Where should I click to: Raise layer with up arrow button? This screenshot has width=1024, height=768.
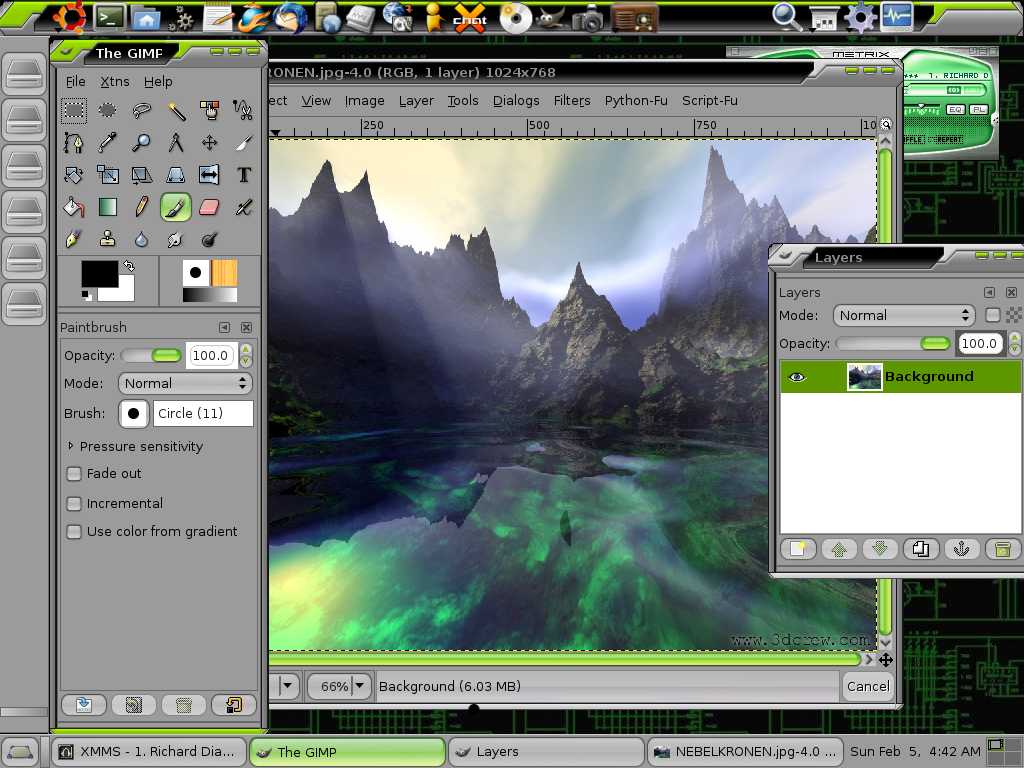coord(839,549)
